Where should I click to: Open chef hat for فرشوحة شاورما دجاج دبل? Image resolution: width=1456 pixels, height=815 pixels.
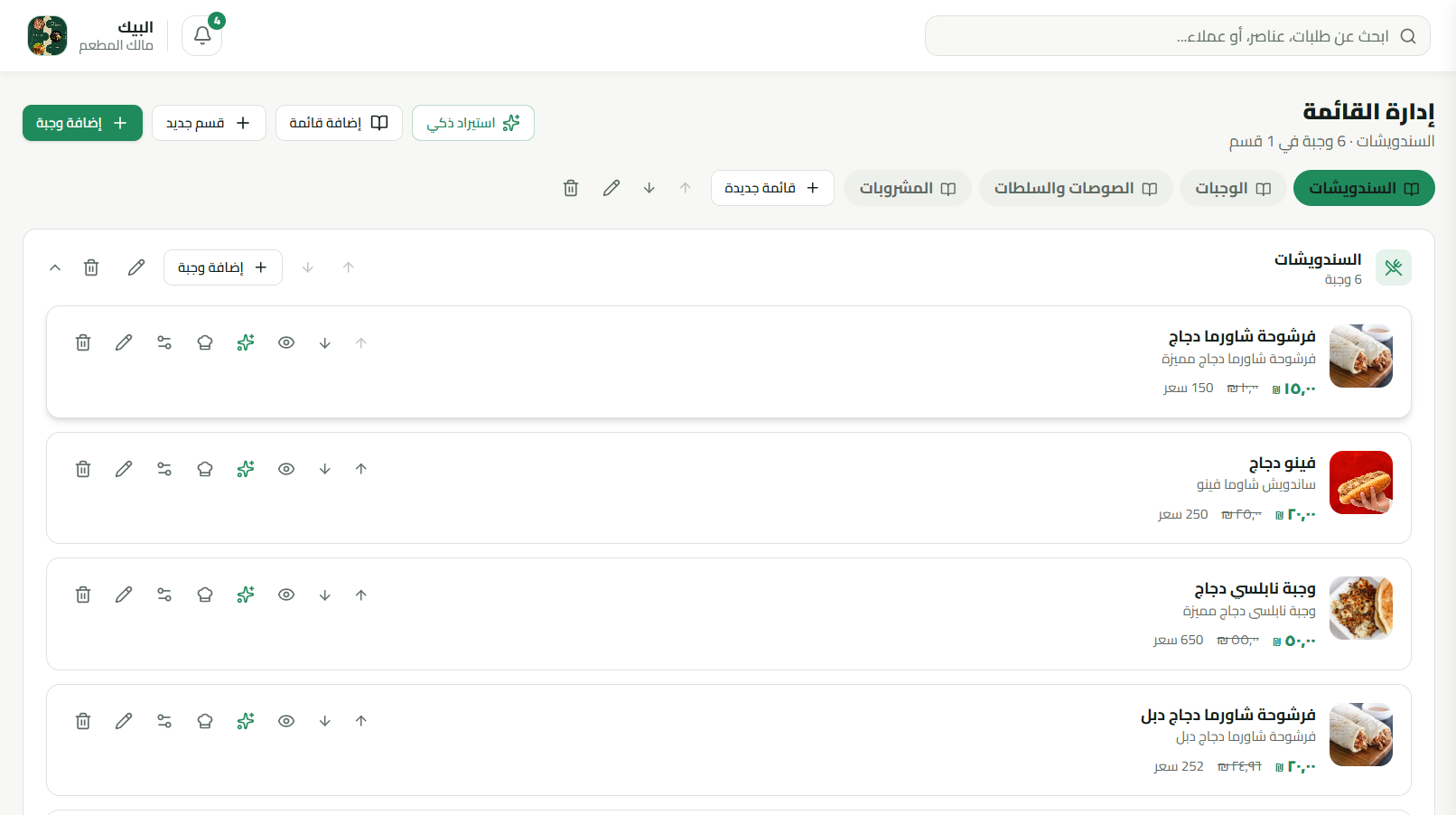(205, 721)
